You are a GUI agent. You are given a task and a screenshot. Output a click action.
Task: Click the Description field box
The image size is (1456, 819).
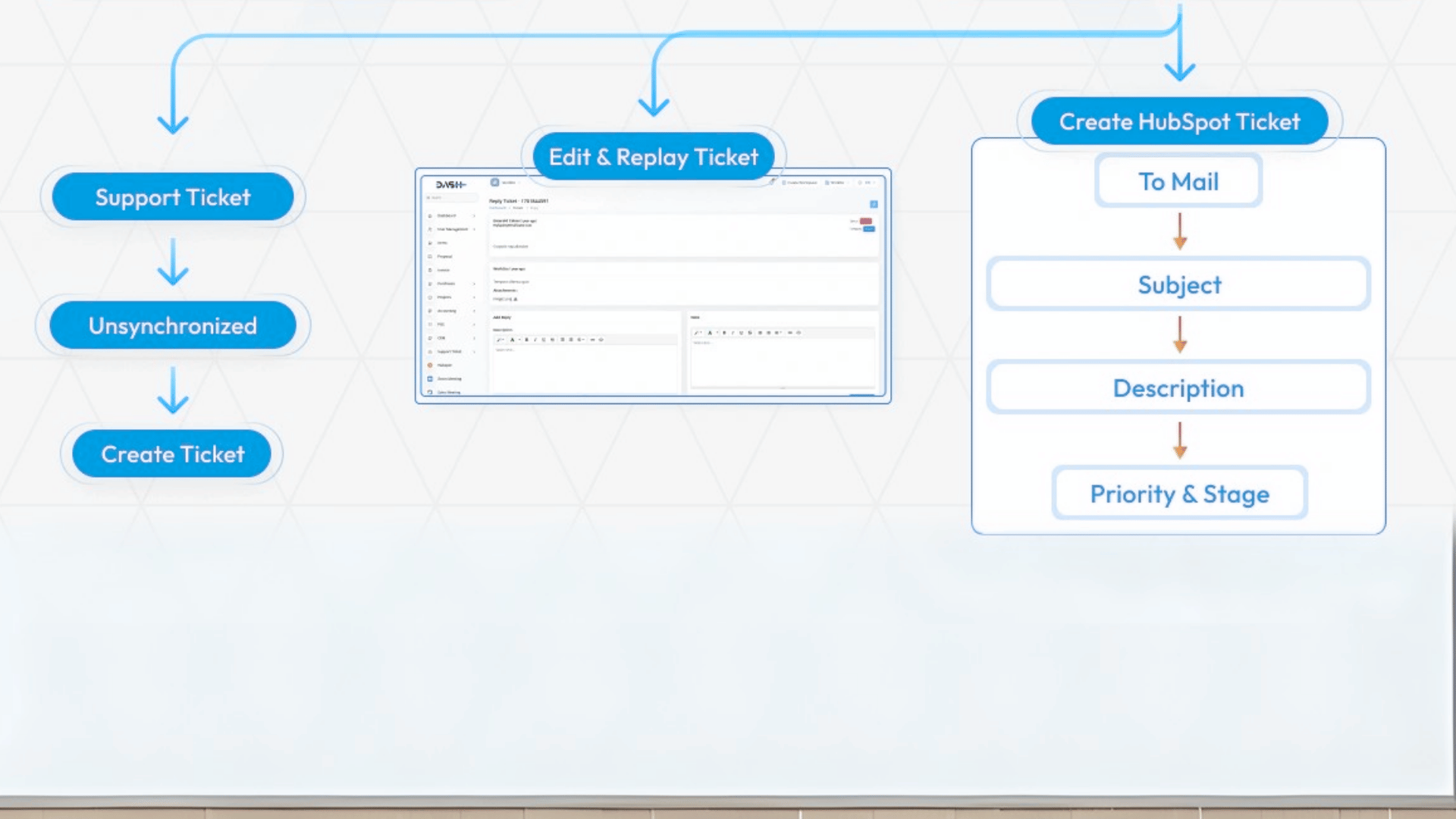click(1178, 388)
